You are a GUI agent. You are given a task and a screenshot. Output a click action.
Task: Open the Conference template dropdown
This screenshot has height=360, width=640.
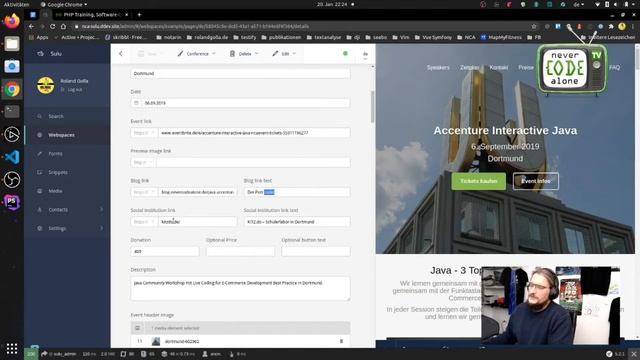(197, 53)
